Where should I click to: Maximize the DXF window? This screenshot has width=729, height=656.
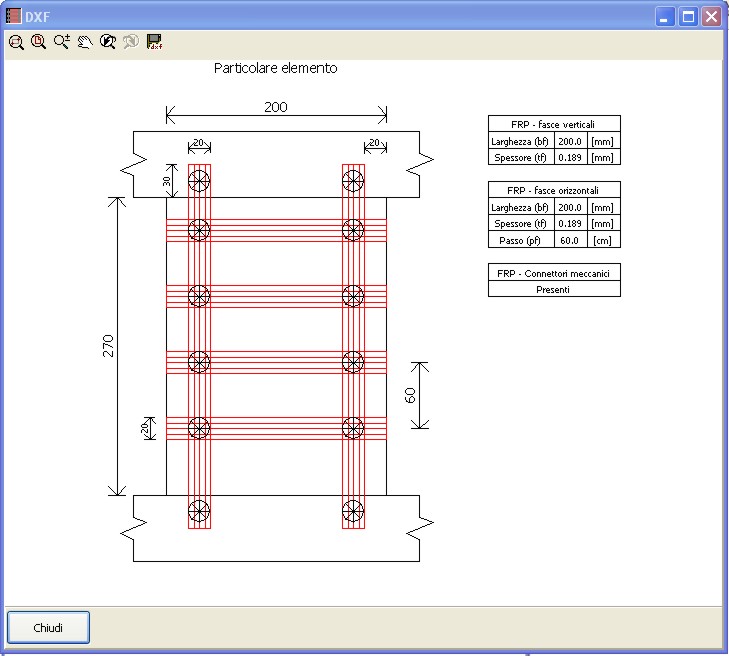pyautogui.click(x=688, y=17)
